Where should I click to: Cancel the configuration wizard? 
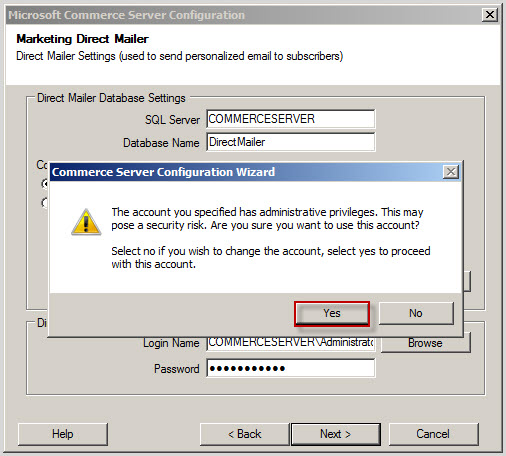pyautogui.click(x=433, y=434)
